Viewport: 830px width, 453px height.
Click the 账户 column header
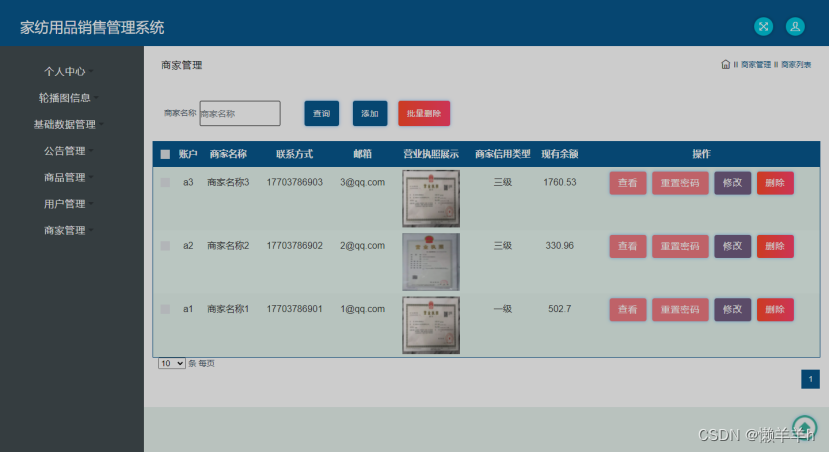pyautogui.click(x=188, y=154)
